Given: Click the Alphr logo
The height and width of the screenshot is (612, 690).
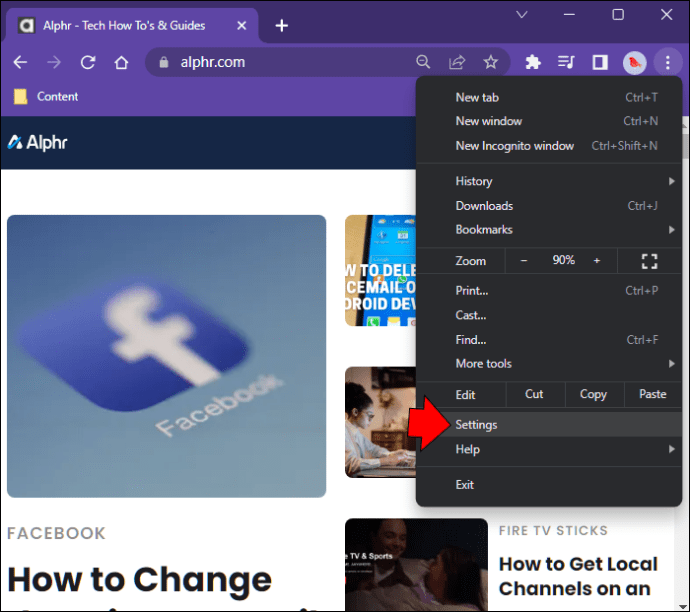Looking at the screenshot, I should tap(37, 143).
